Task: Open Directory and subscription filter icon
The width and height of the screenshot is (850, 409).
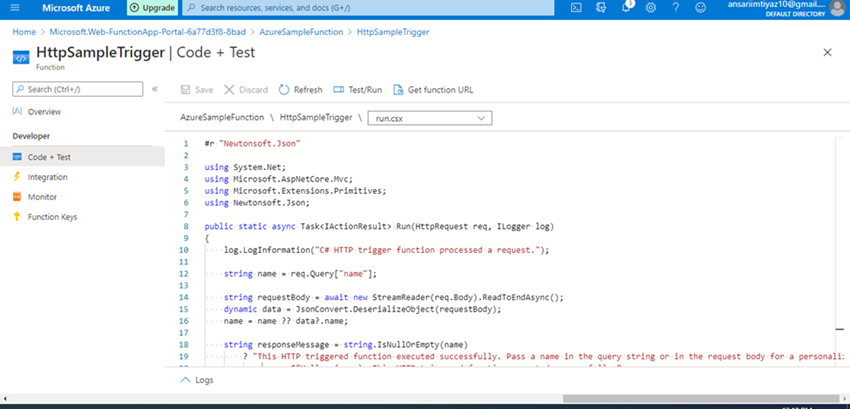Action: (x=600, y=8)
